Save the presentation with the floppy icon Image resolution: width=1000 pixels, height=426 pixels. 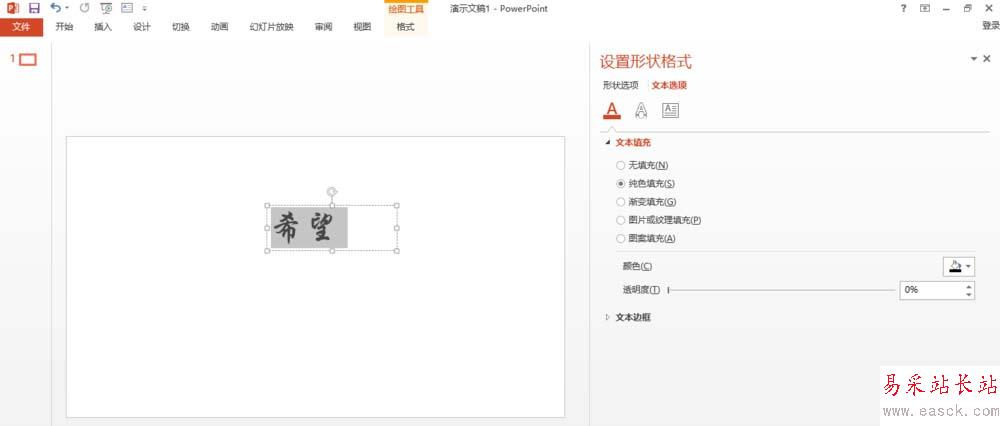[34, 8]
